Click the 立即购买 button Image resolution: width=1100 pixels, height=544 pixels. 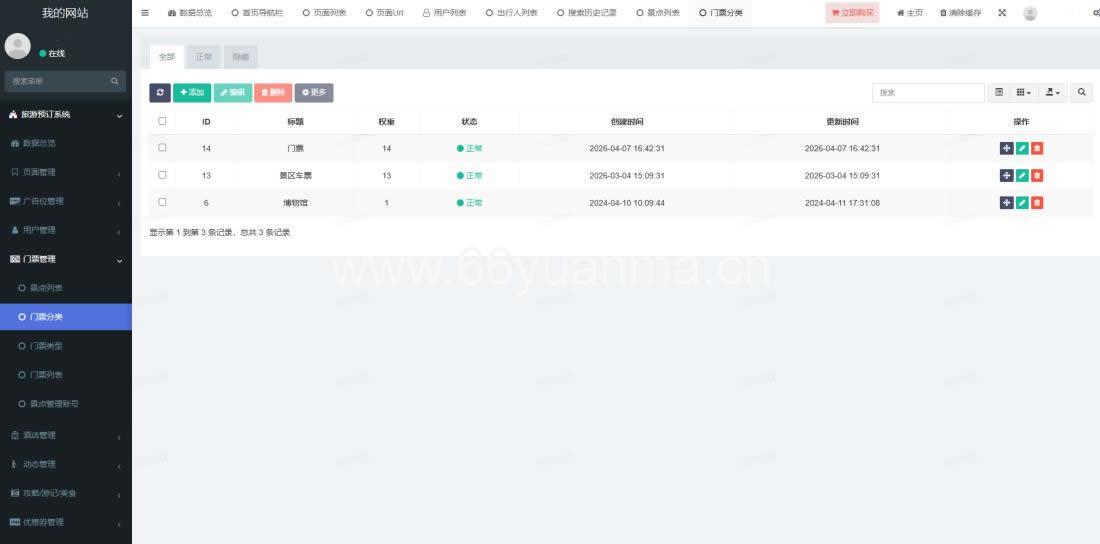point(852,13)
